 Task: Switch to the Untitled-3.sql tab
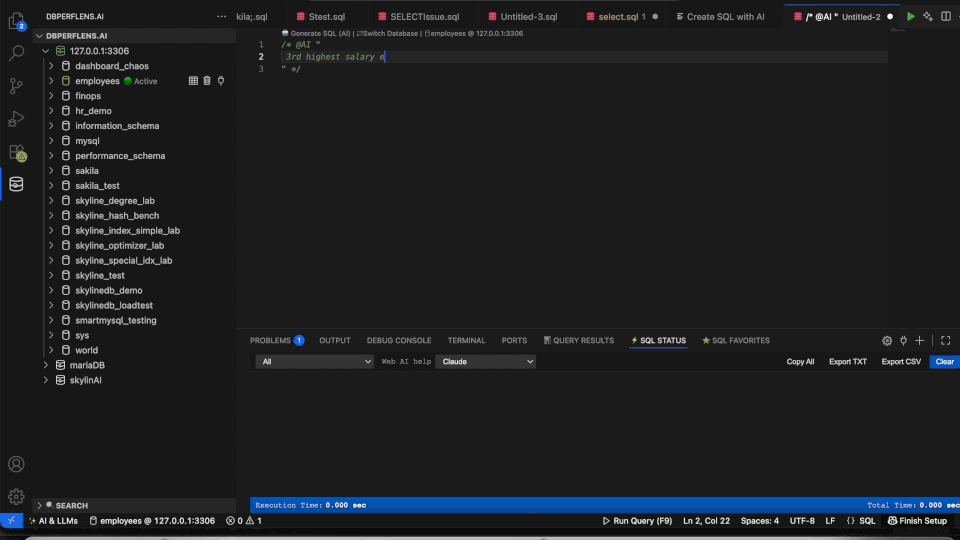pyautogui.click(x=523, y=17)
